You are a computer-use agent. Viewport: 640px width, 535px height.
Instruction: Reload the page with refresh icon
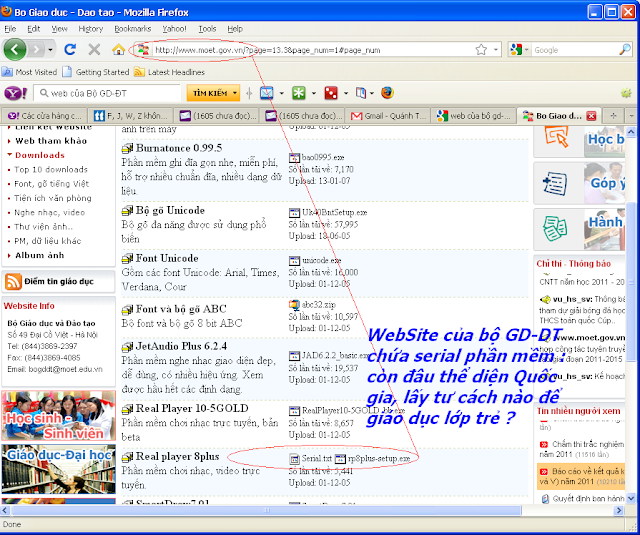(70, 50)
